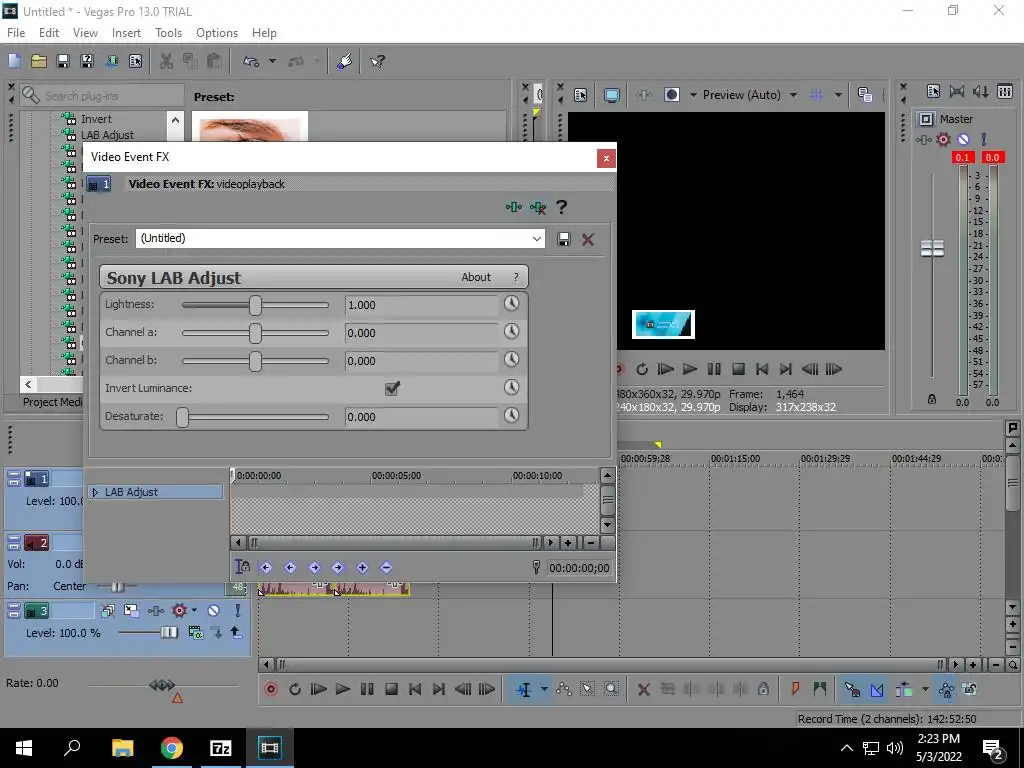Screen dimensions: 1024x768
Task: Close the Video Event FX window
Action: click(x=606, y=158)
